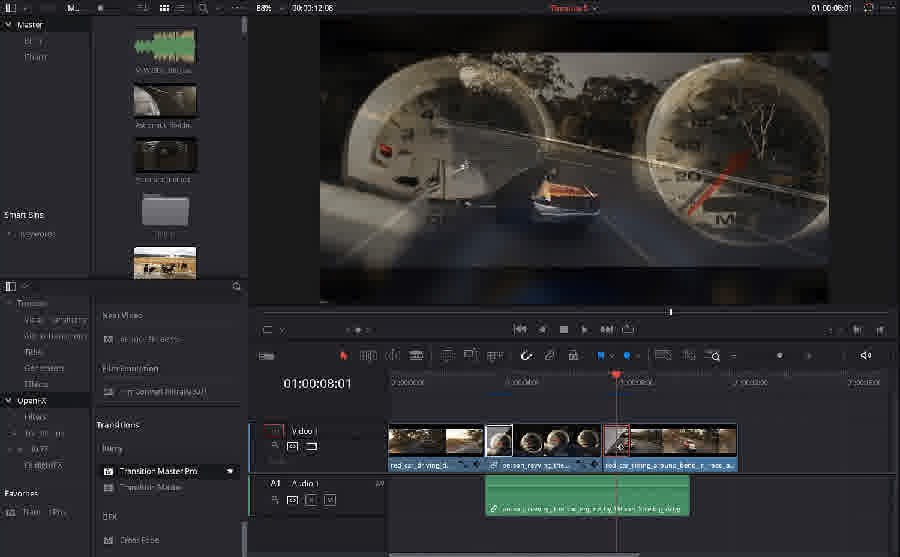900x557 pixels.
Task: Add a blue marker at the playhead
Action: click(x=627, y=356)
